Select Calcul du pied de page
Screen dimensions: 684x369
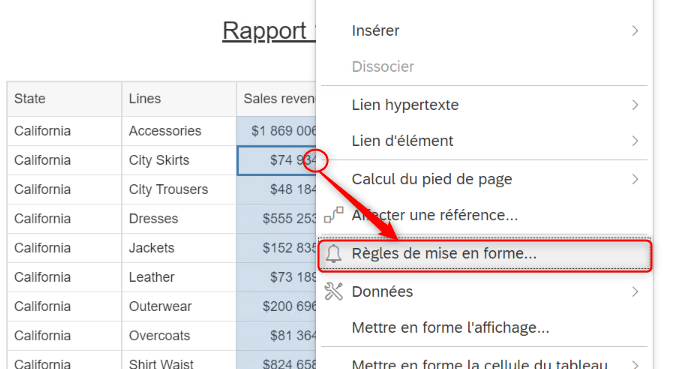pyautogui.click(x=484, y=179)
